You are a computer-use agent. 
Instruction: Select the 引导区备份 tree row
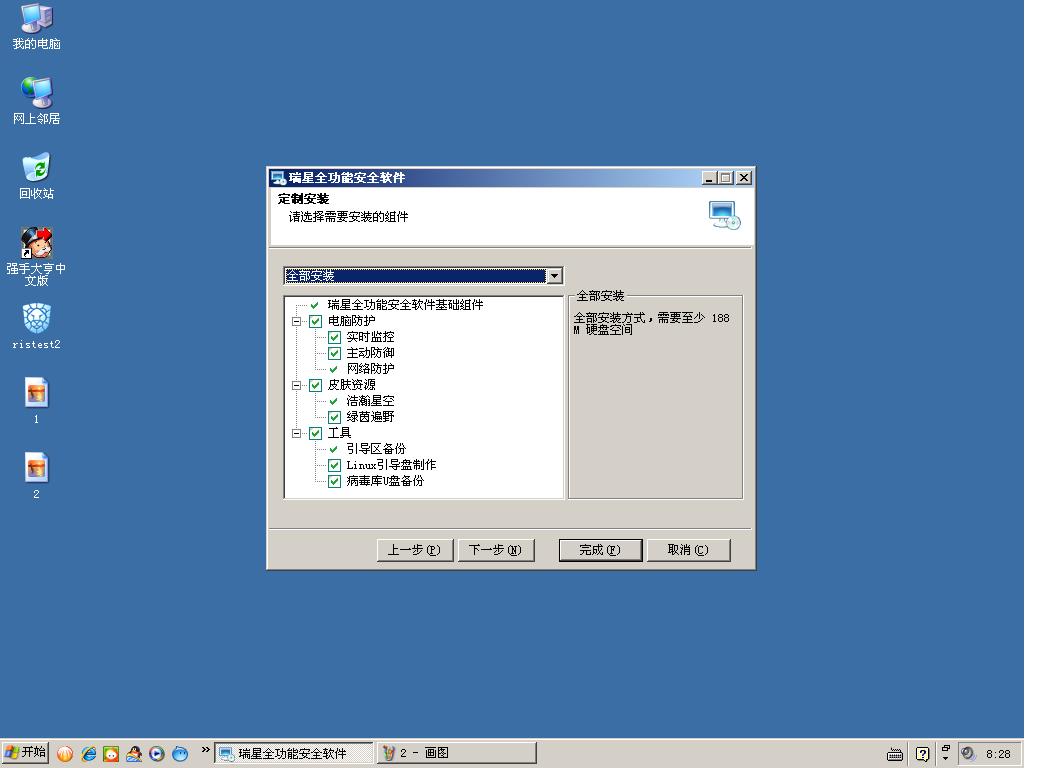click(x=376, y=449)
